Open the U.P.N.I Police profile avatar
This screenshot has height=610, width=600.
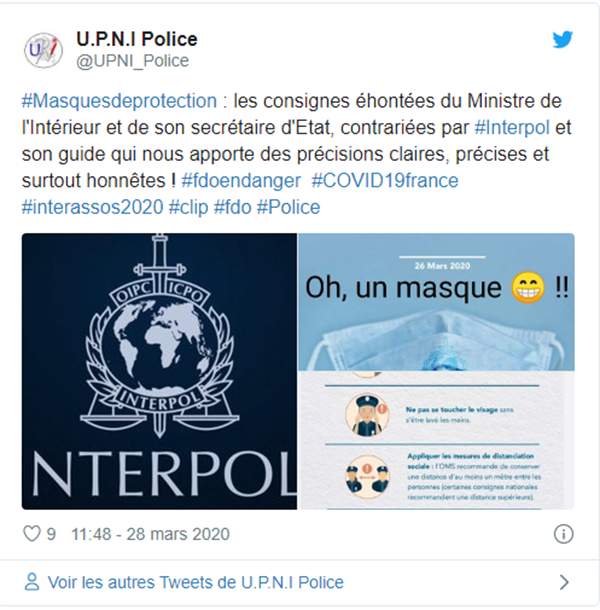(44, 50)
